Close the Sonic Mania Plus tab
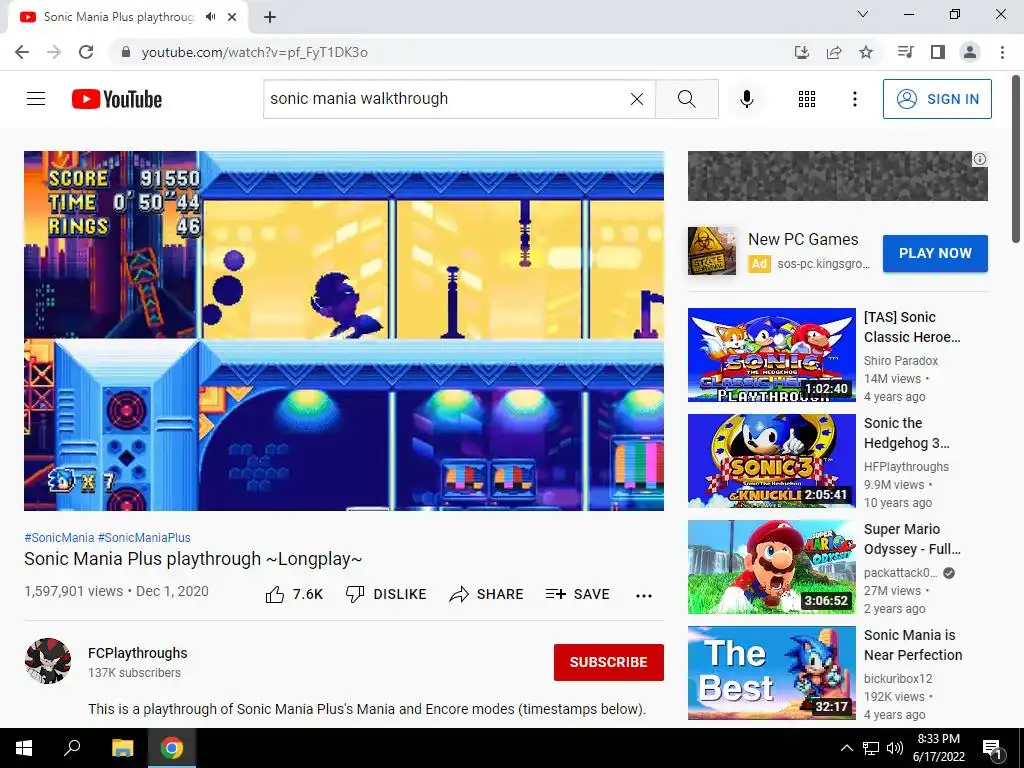This screenshot has width=1024, height=768. [x=232, y=17]
